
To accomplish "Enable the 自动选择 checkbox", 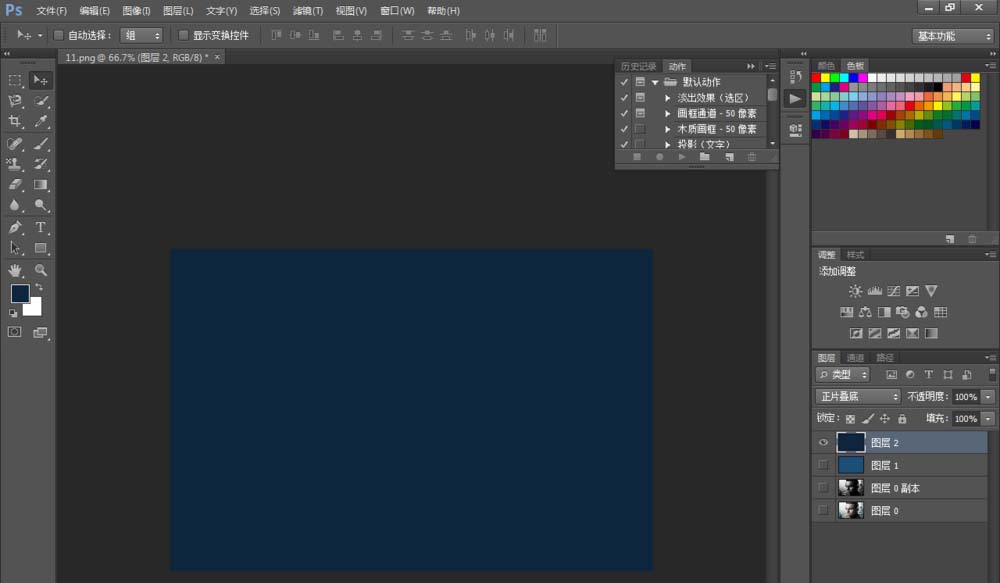I will [x=58, y=35].
